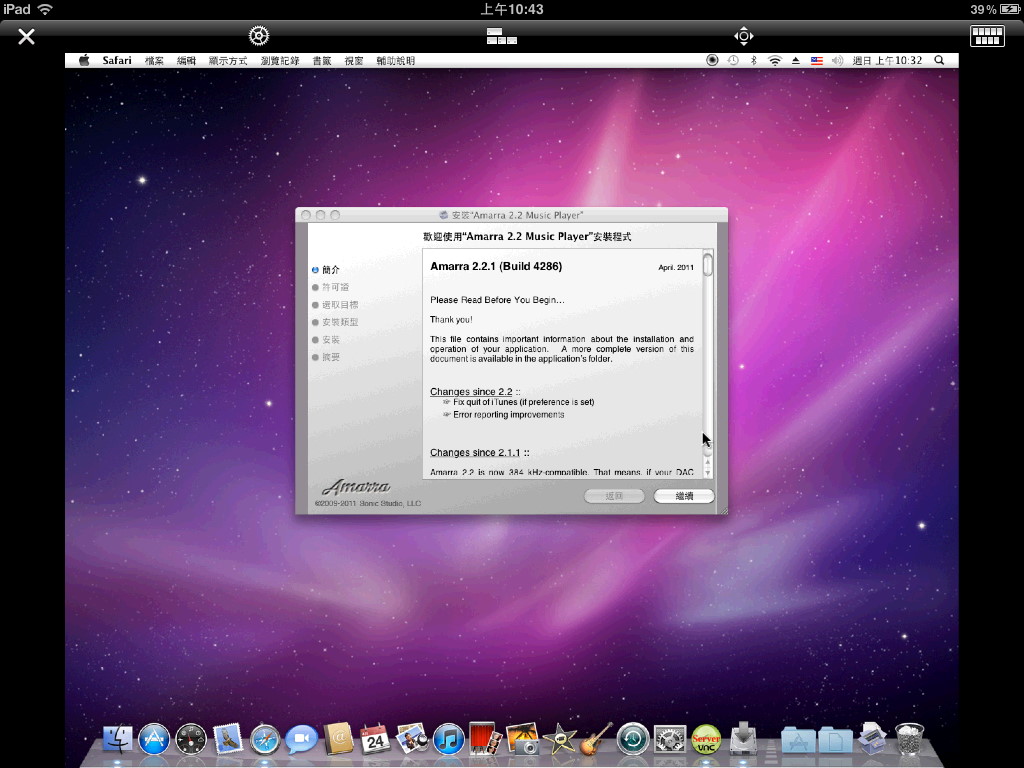Open iCal calendar showing 24
1024x768 pixels.
point(375,740)
